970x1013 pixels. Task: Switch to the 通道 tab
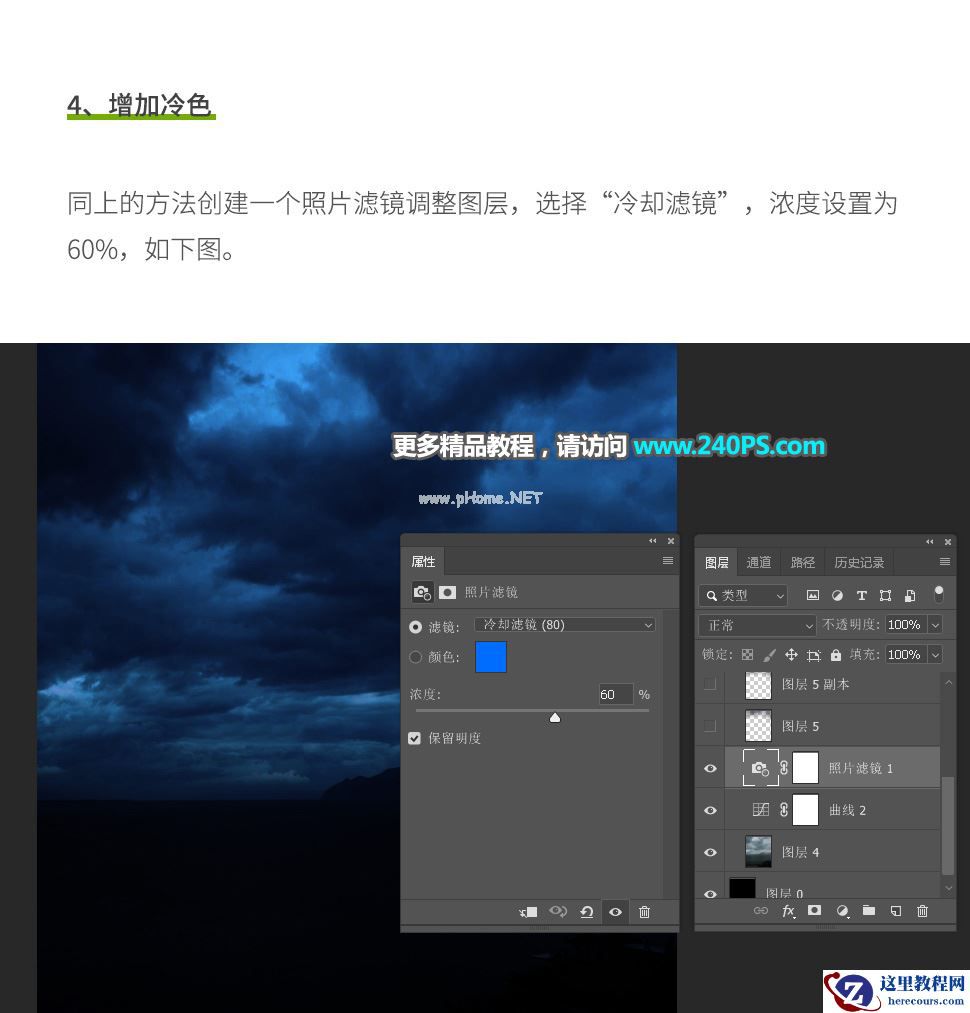tap(759, 562)
